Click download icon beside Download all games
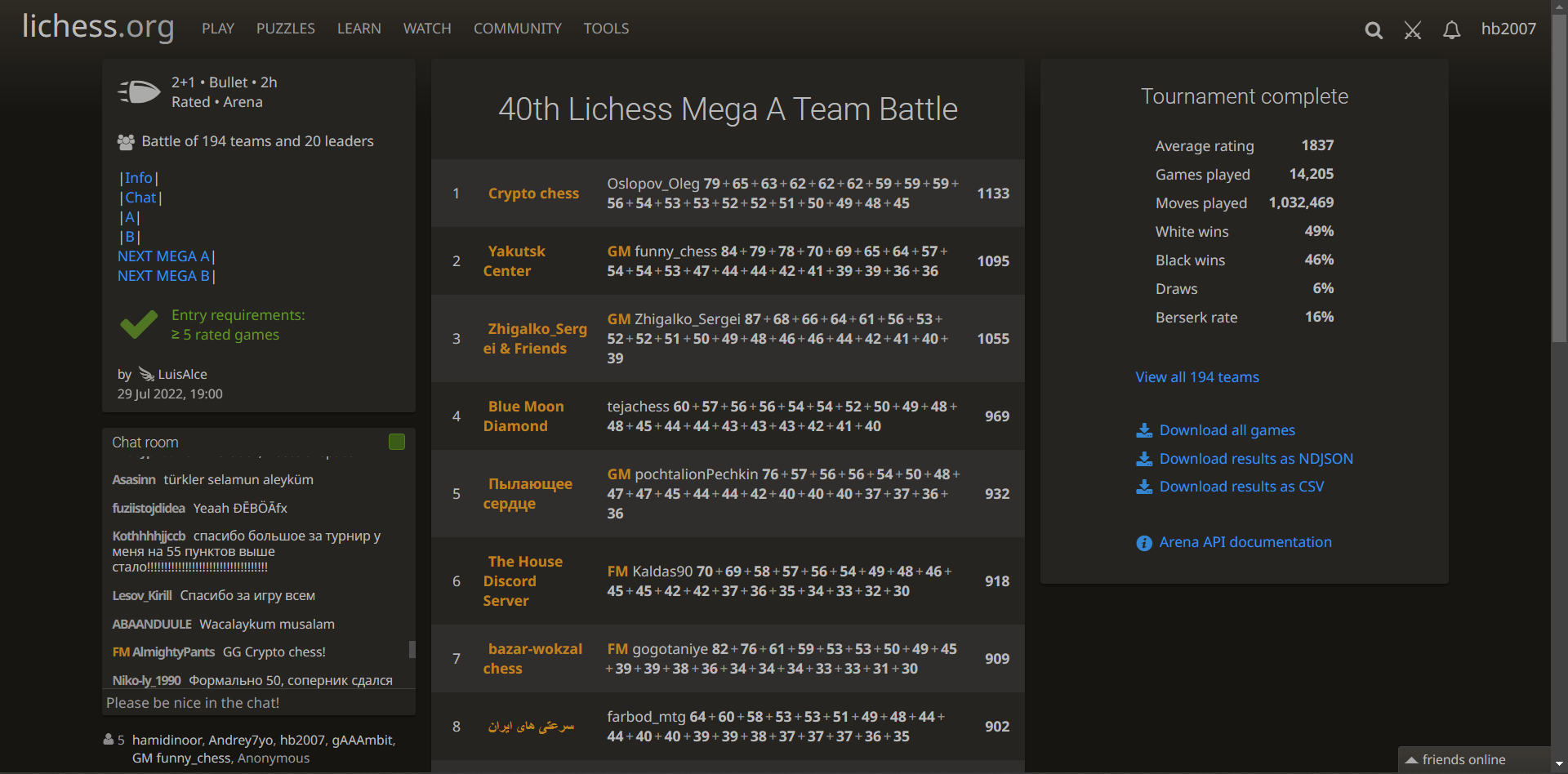 click(x=1144, y=430)
